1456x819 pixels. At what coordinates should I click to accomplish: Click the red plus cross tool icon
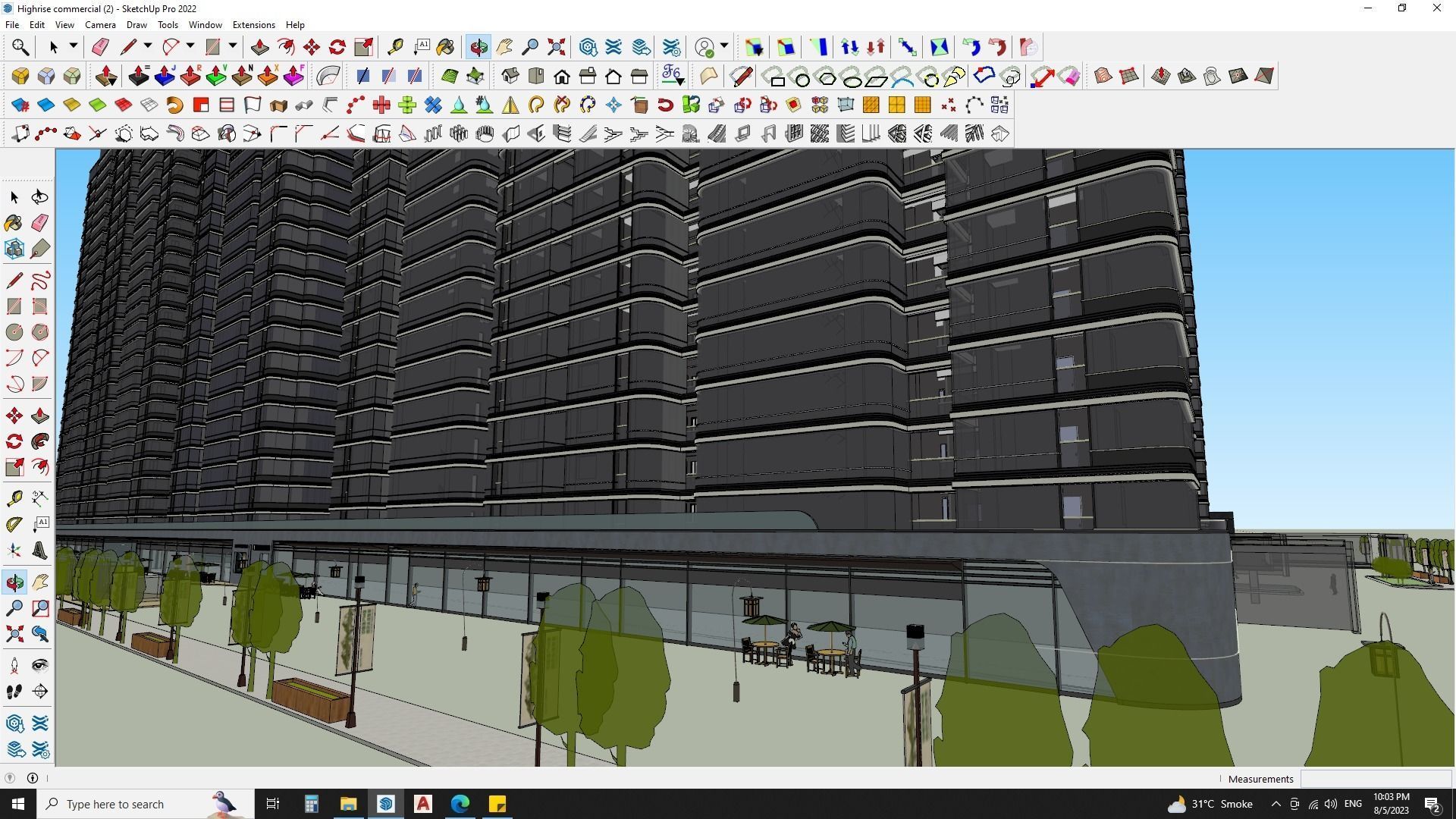point(381,105)
